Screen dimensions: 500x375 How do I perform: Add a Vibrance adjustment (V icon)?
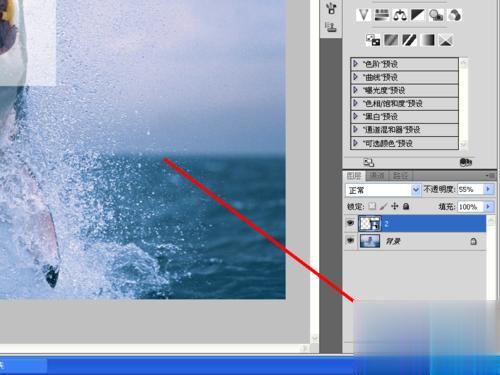tap(363, 15)
